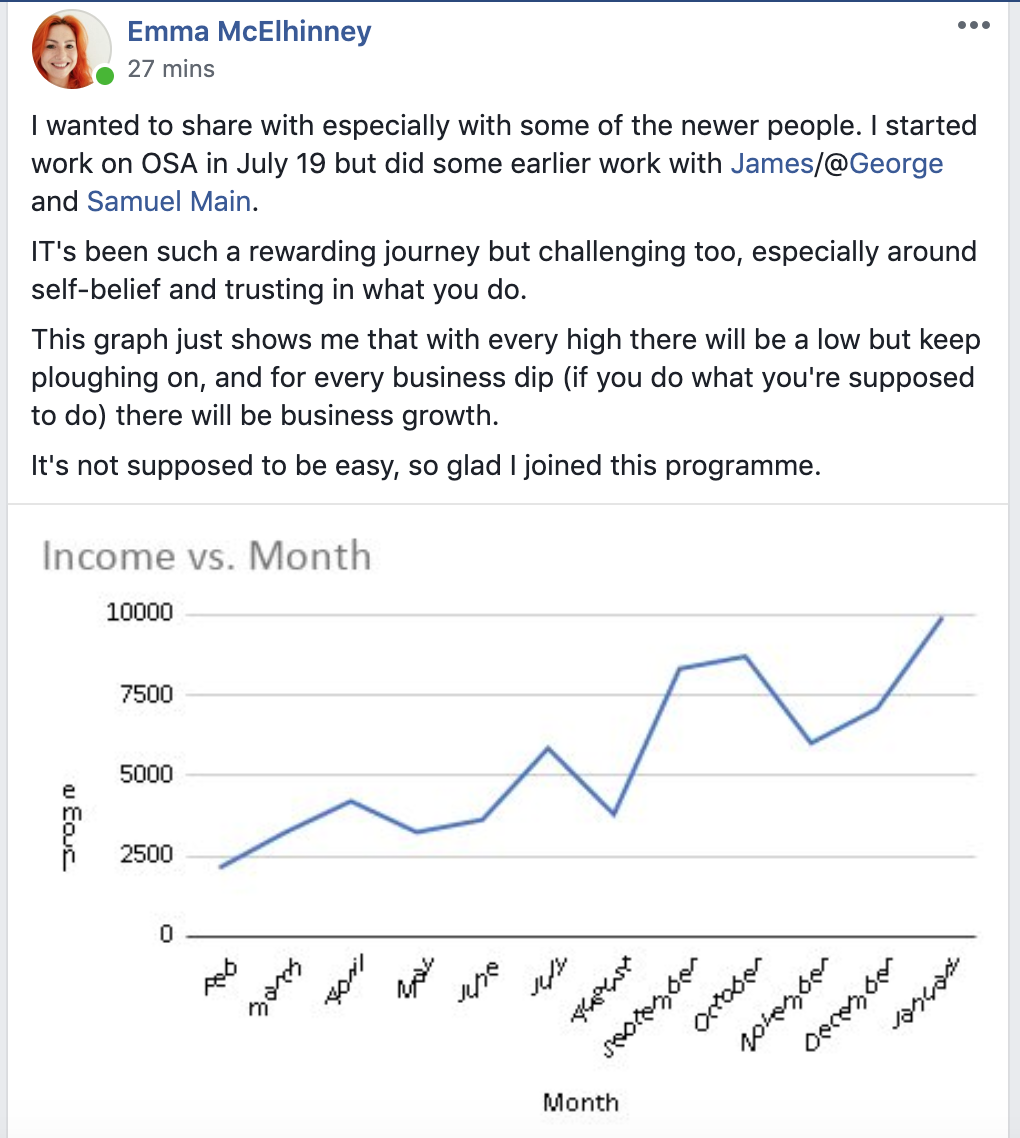
Task: Click the Feb x-axis label
Action: (222, 977)
